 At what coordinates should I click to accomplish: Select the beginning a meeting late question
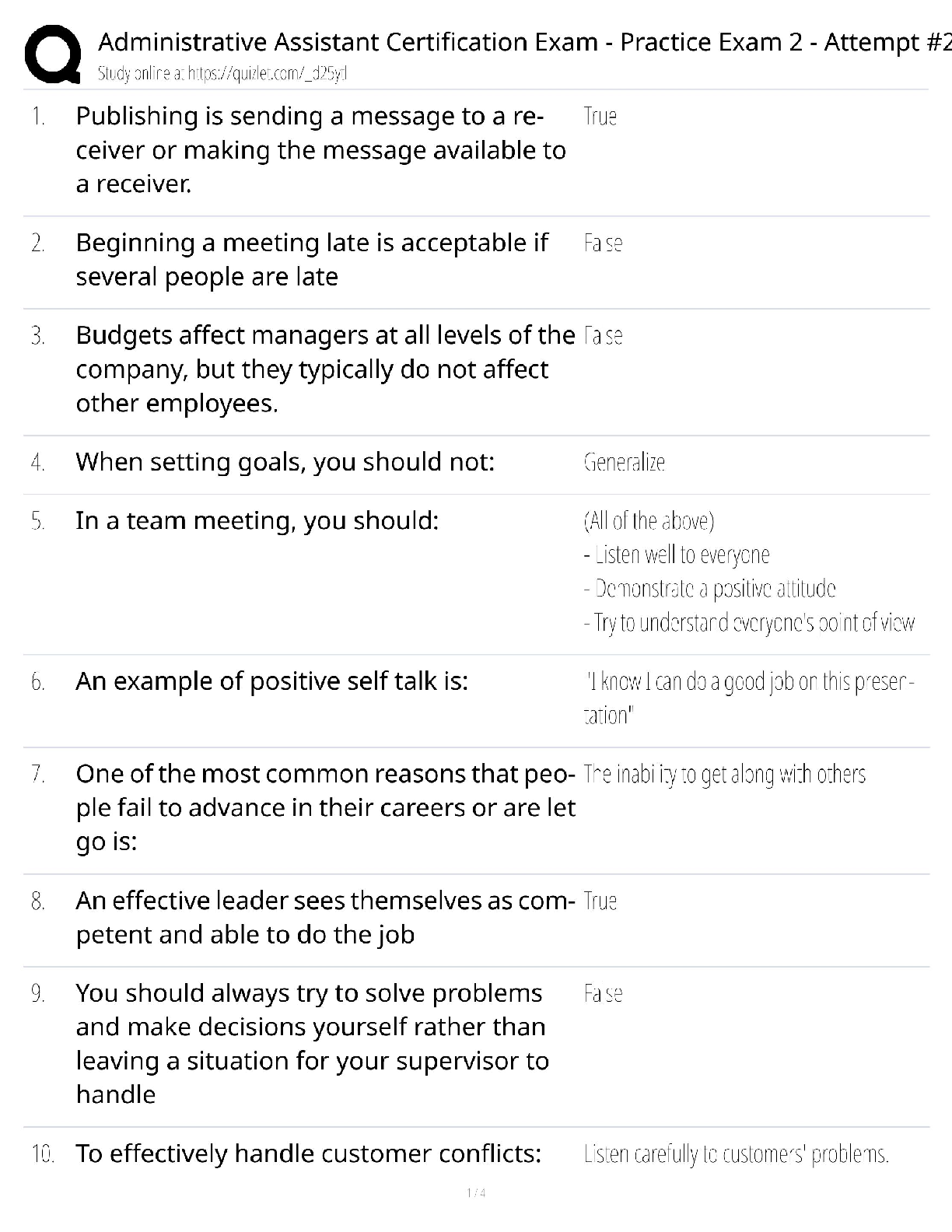pos(312,259)
